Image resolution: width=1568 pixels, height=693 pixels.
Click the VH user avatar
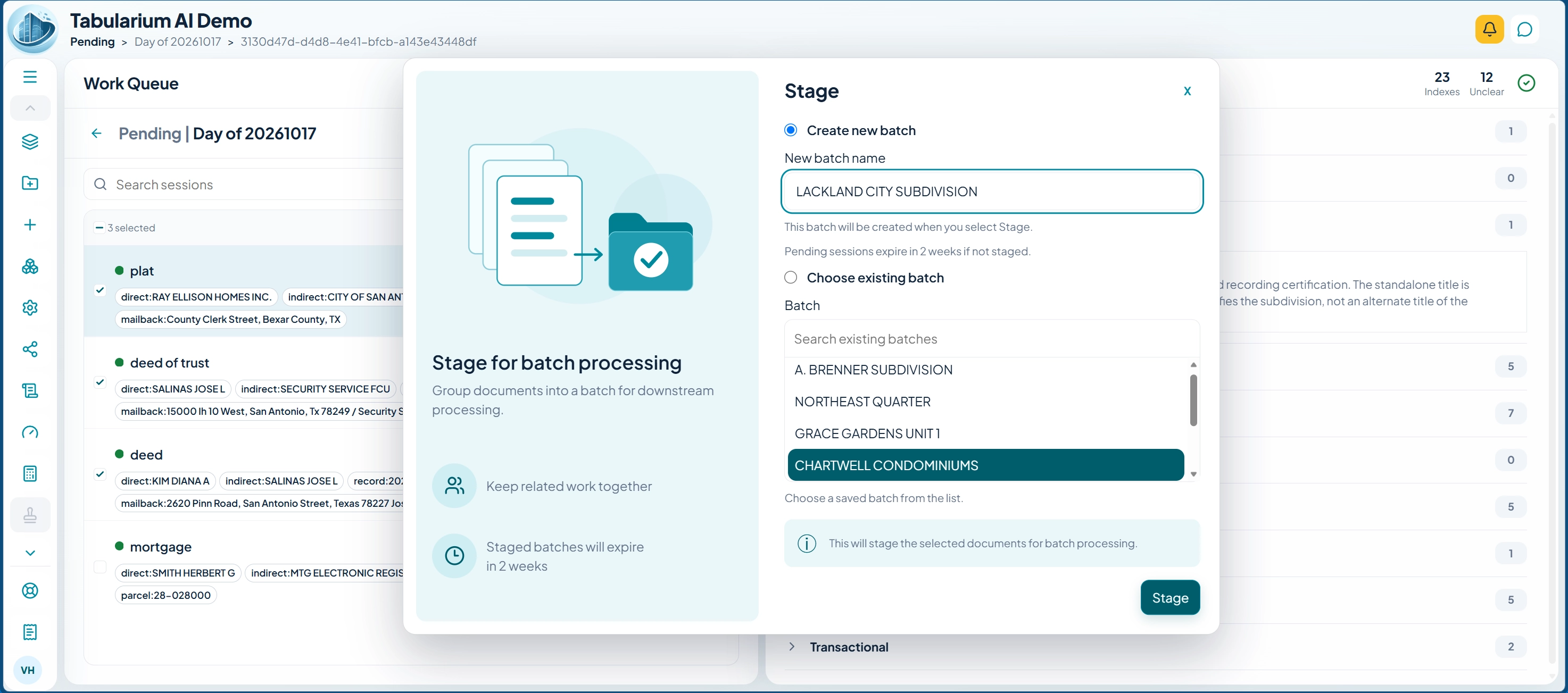click(27, 670)
